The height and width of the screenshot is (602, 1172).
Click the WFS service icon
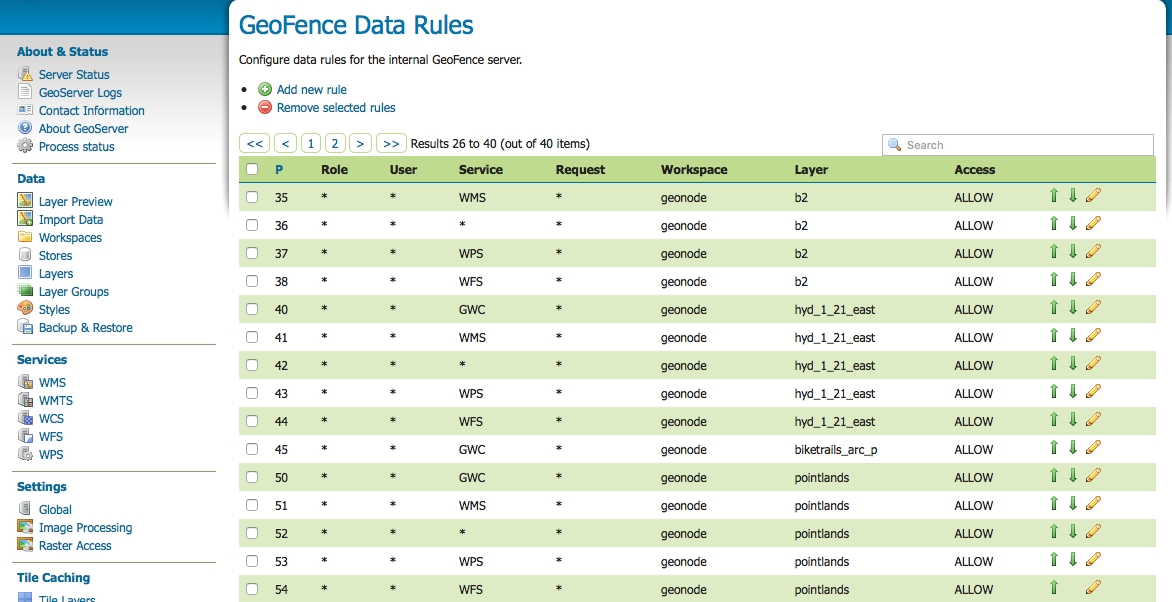(25, 436)
